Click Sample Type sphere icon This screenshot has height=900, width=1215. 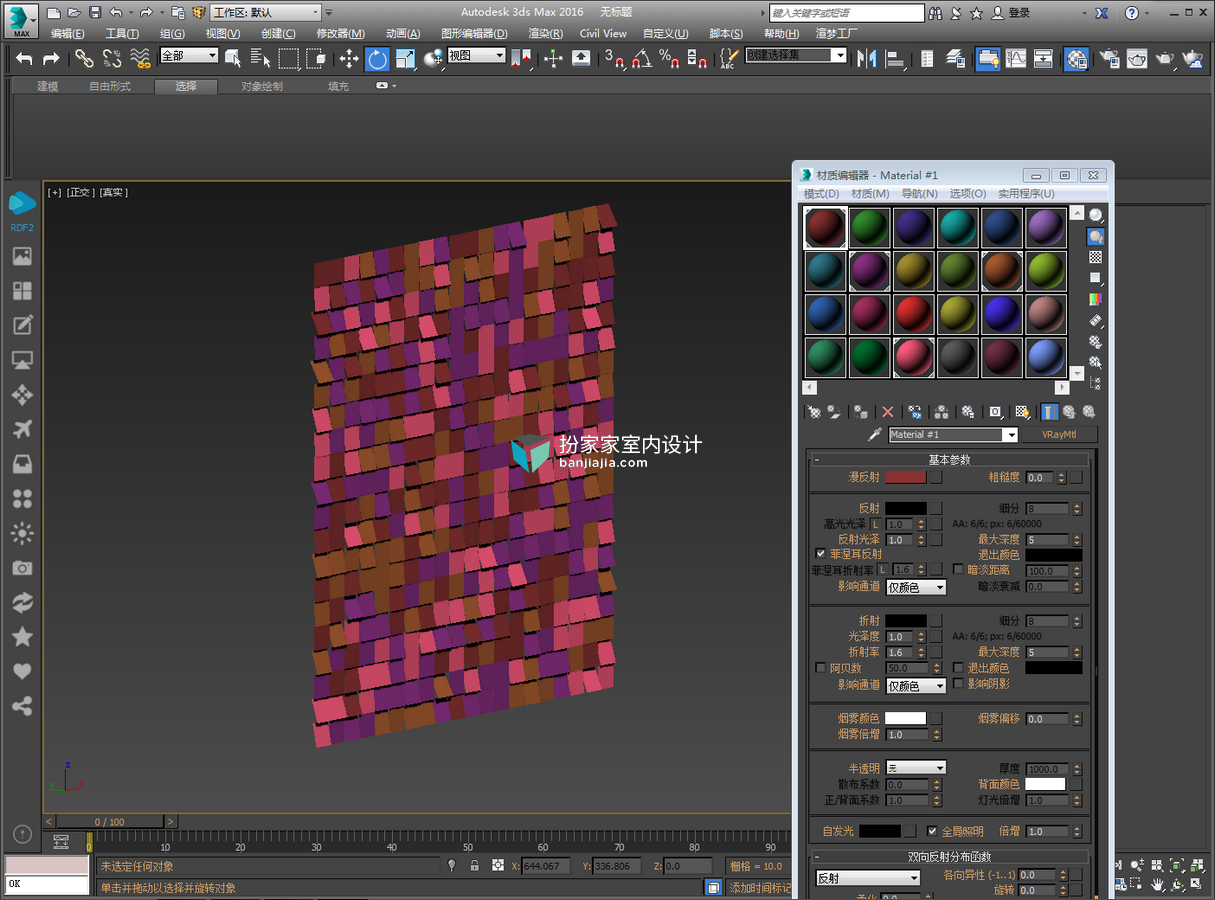[1096, 215]
